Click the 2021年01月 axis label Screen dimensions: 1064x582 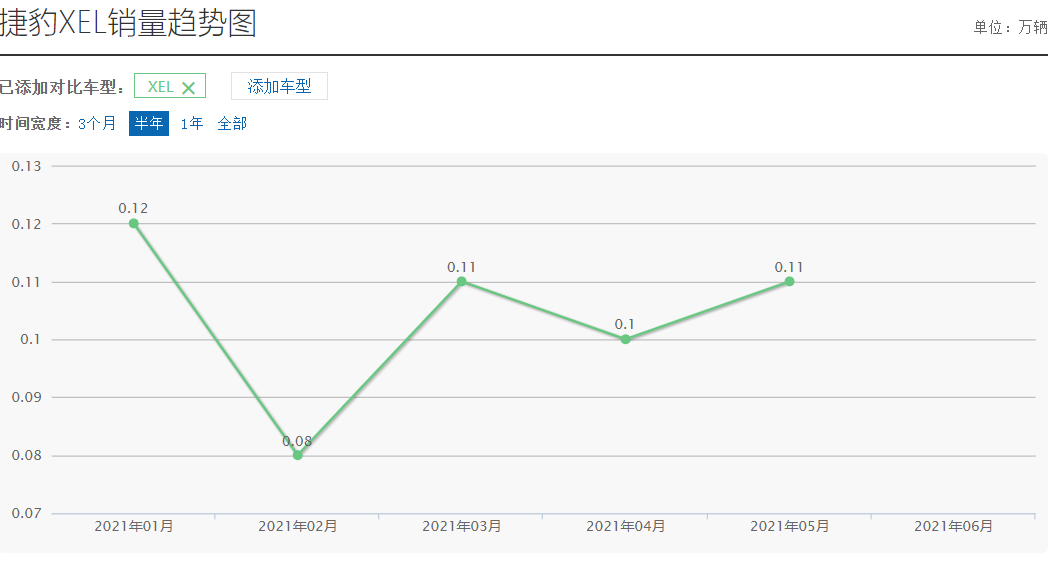pyautogui.click(x=134, y=526)
